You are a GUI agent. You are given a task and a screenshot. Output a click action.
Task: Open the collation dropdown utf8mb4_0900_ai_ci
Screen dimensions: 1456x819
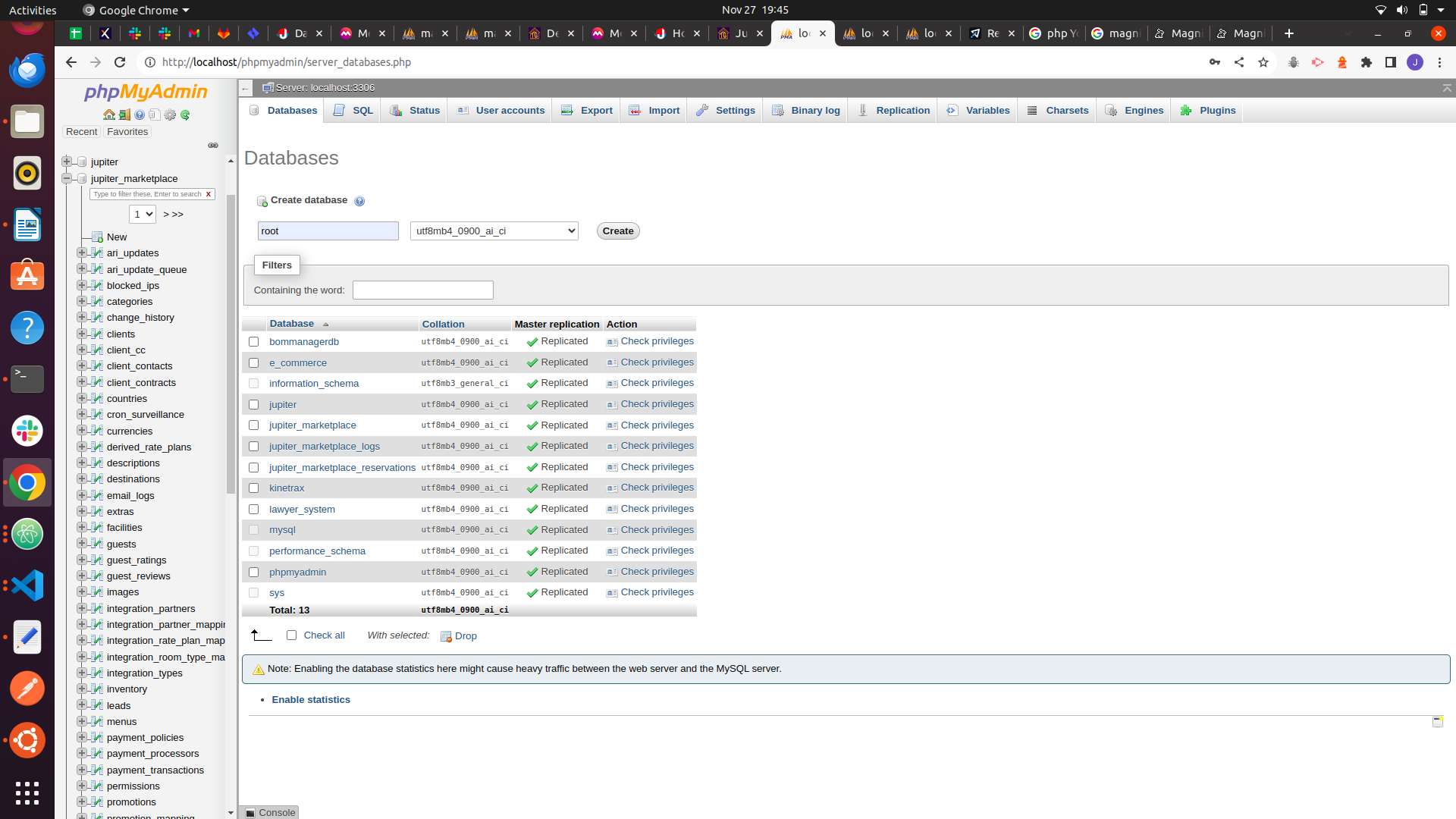tap(494, 231)
